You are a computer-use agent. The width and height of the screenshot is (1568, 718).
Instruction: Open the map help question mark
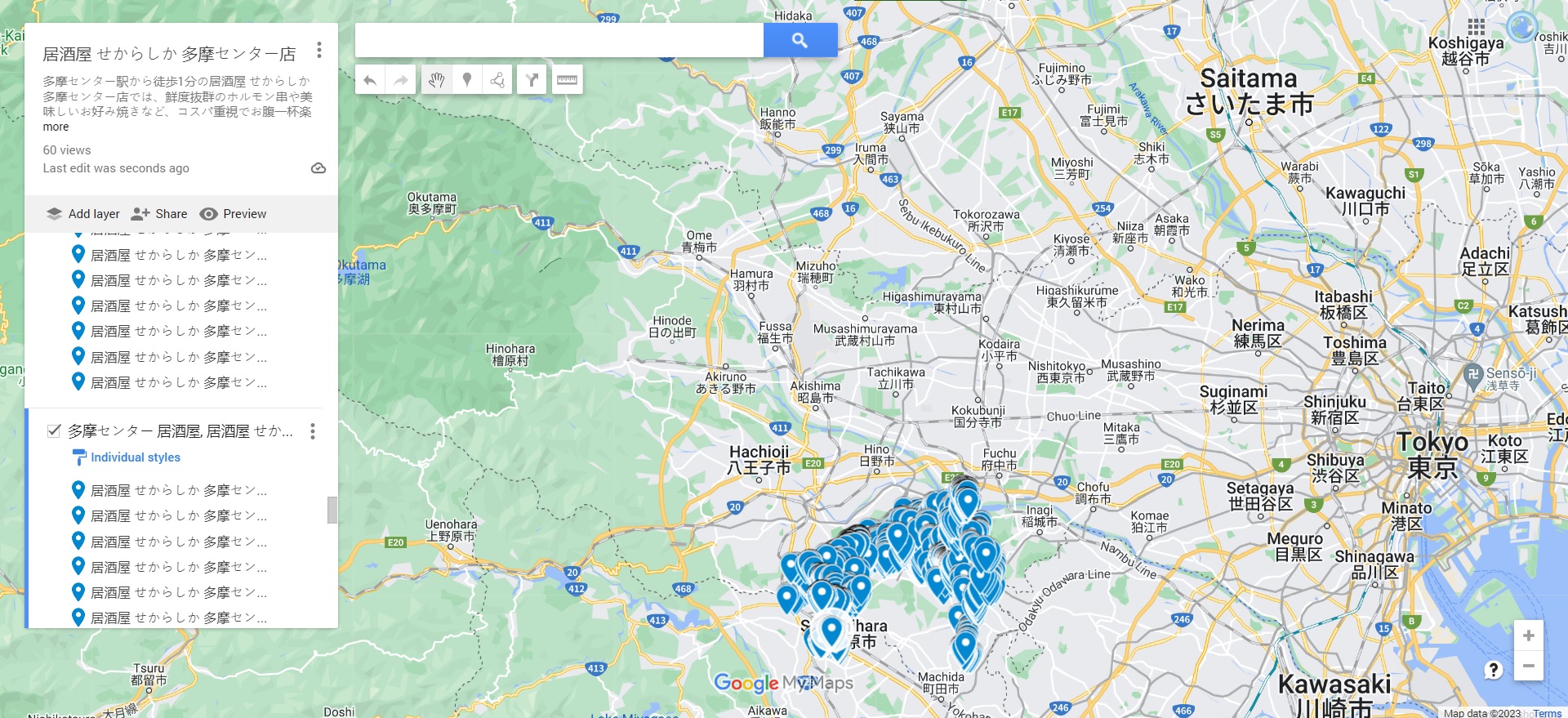pyautogui.click(x=1494, y=670)
